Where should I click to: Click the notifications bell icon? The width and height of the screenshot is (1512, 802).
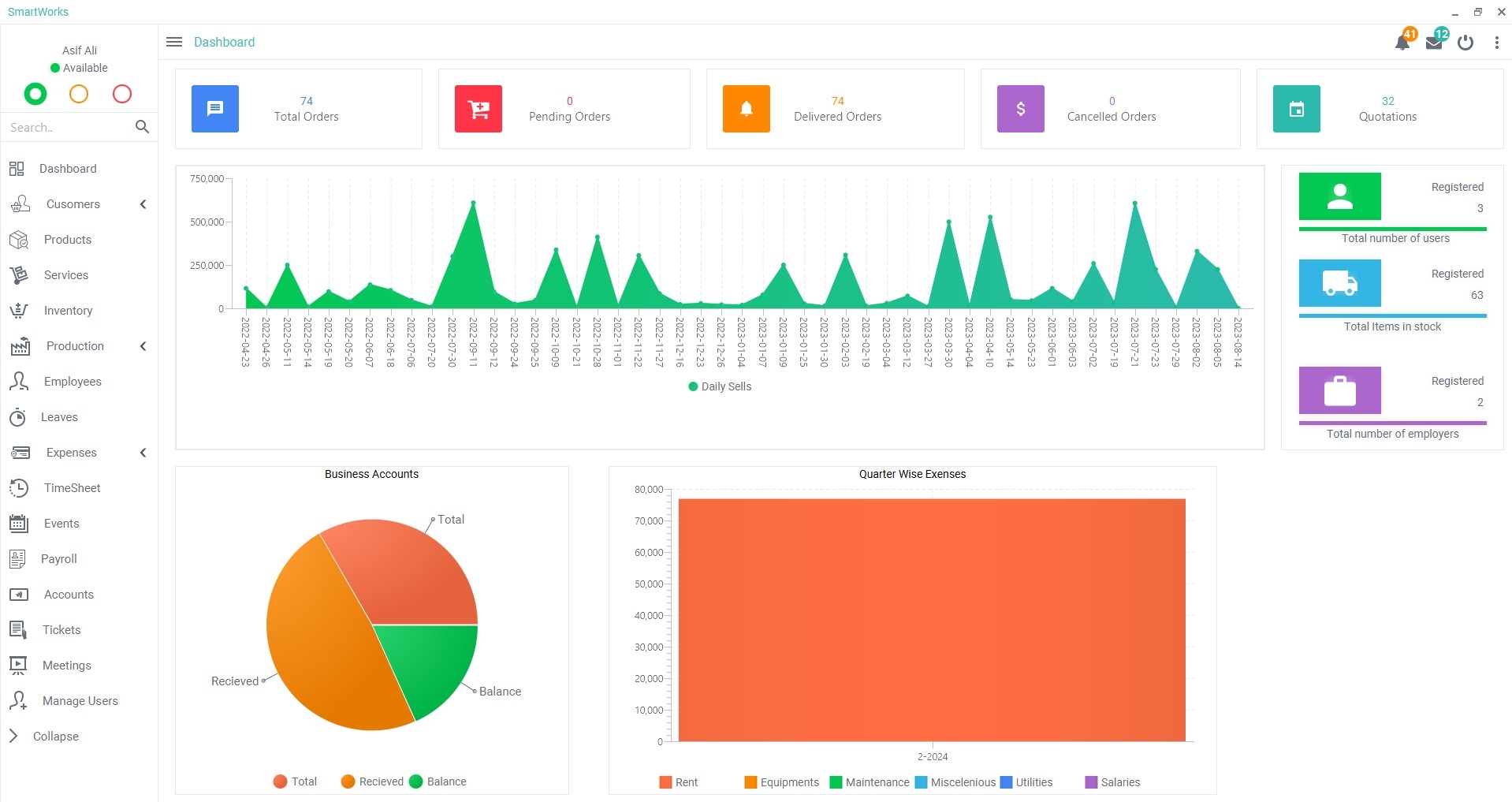[x=1402, y=43]
